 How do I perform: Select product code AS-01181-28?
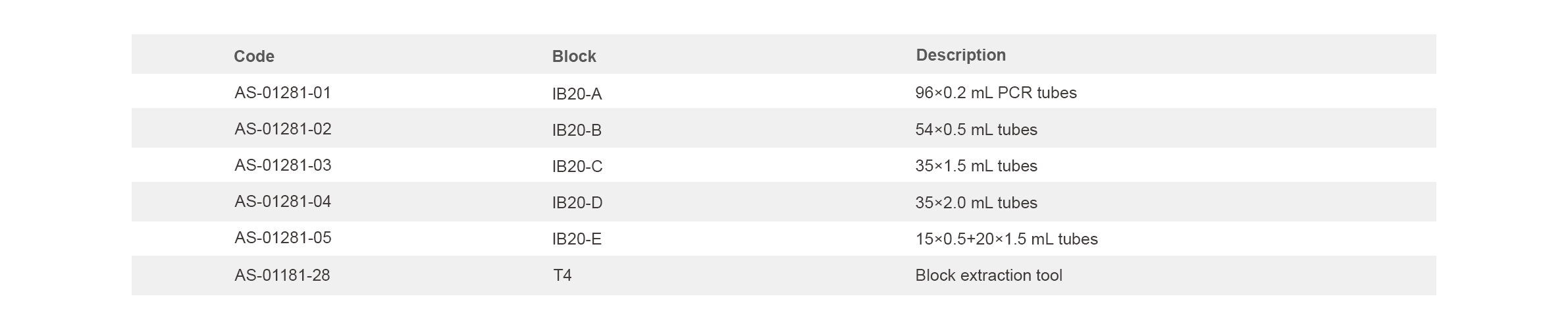point(282,275)
